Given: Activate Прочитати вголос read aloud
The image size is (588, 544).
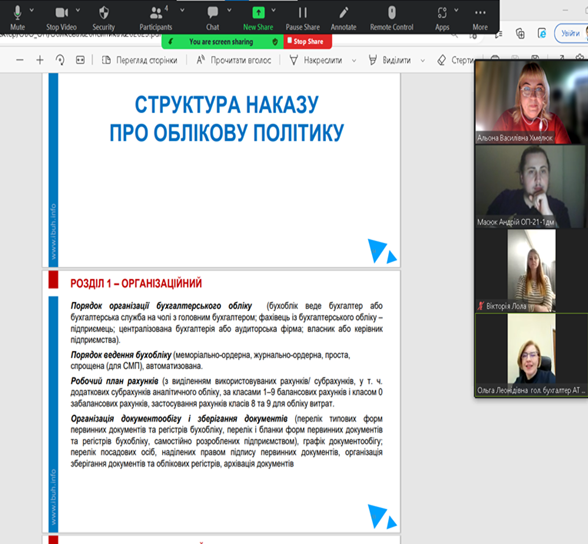Looking at the screenshot, I should (234, 60).
